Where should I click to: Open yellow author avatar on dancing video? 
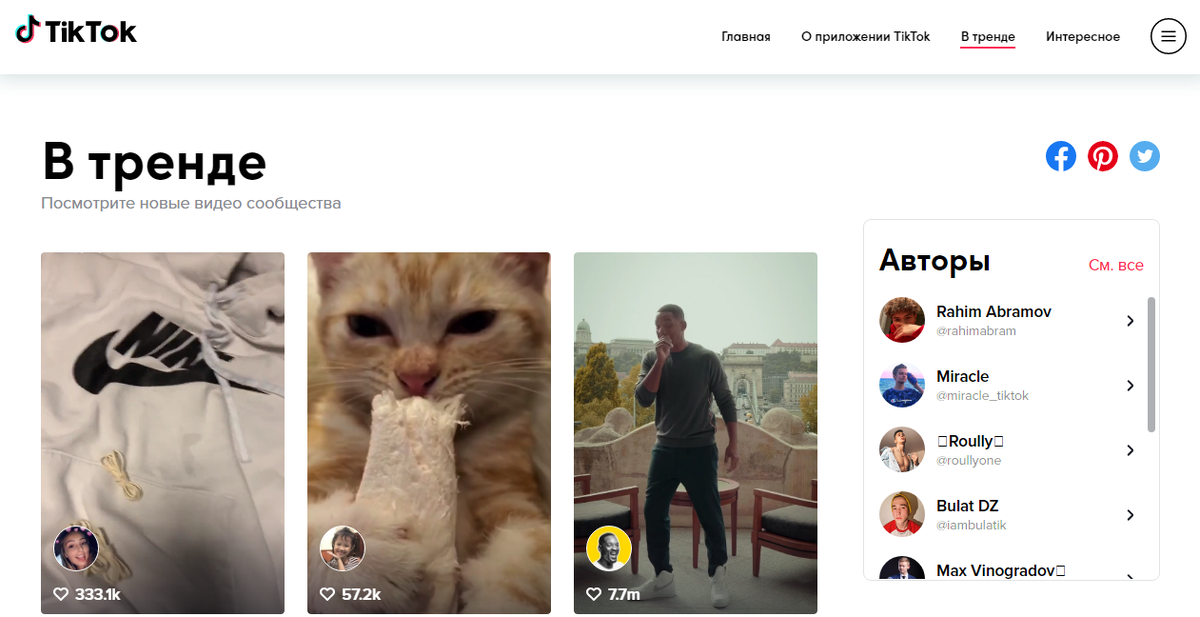[x=609, y=548]
